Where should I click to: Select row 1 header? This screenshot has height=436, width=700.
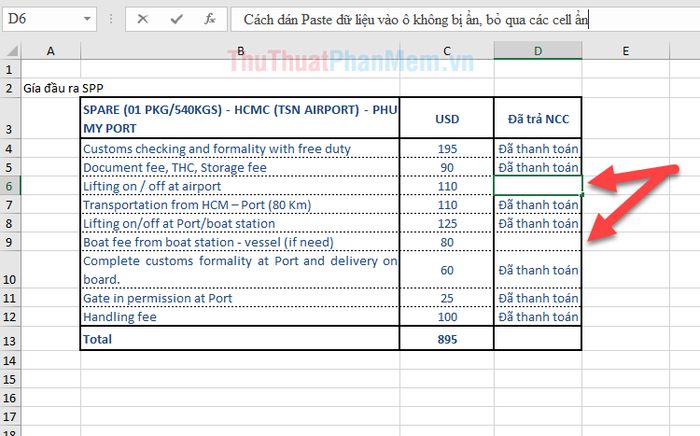pos(10,70)
